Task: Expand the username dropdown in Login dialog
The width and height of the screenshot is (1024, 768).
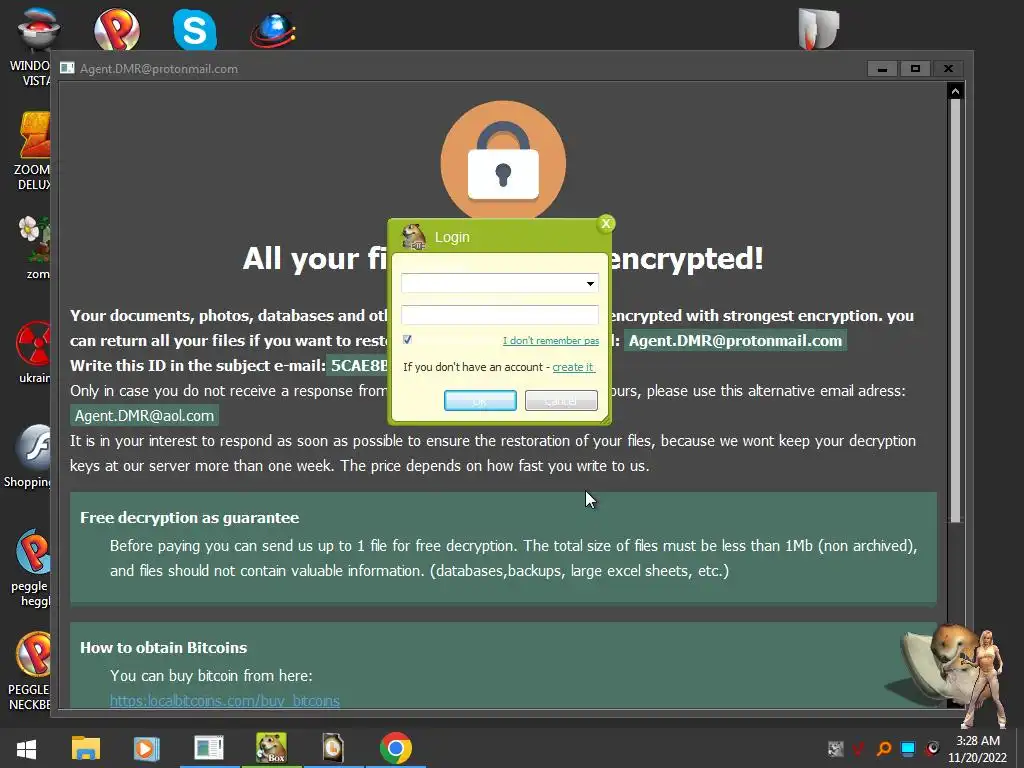Action: click(590, 283)
